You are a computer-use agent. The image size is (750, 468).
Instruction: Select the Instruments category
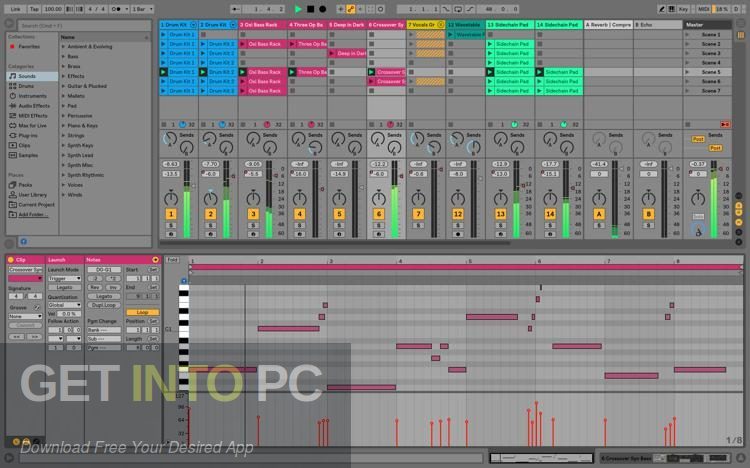[x=33, y=96]
